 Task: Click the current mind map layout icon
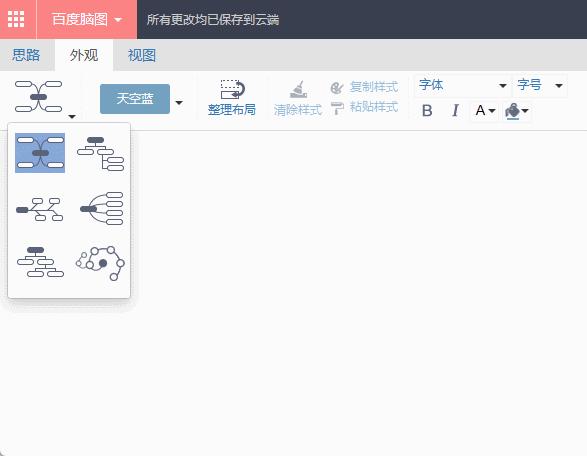pos(39,97)
